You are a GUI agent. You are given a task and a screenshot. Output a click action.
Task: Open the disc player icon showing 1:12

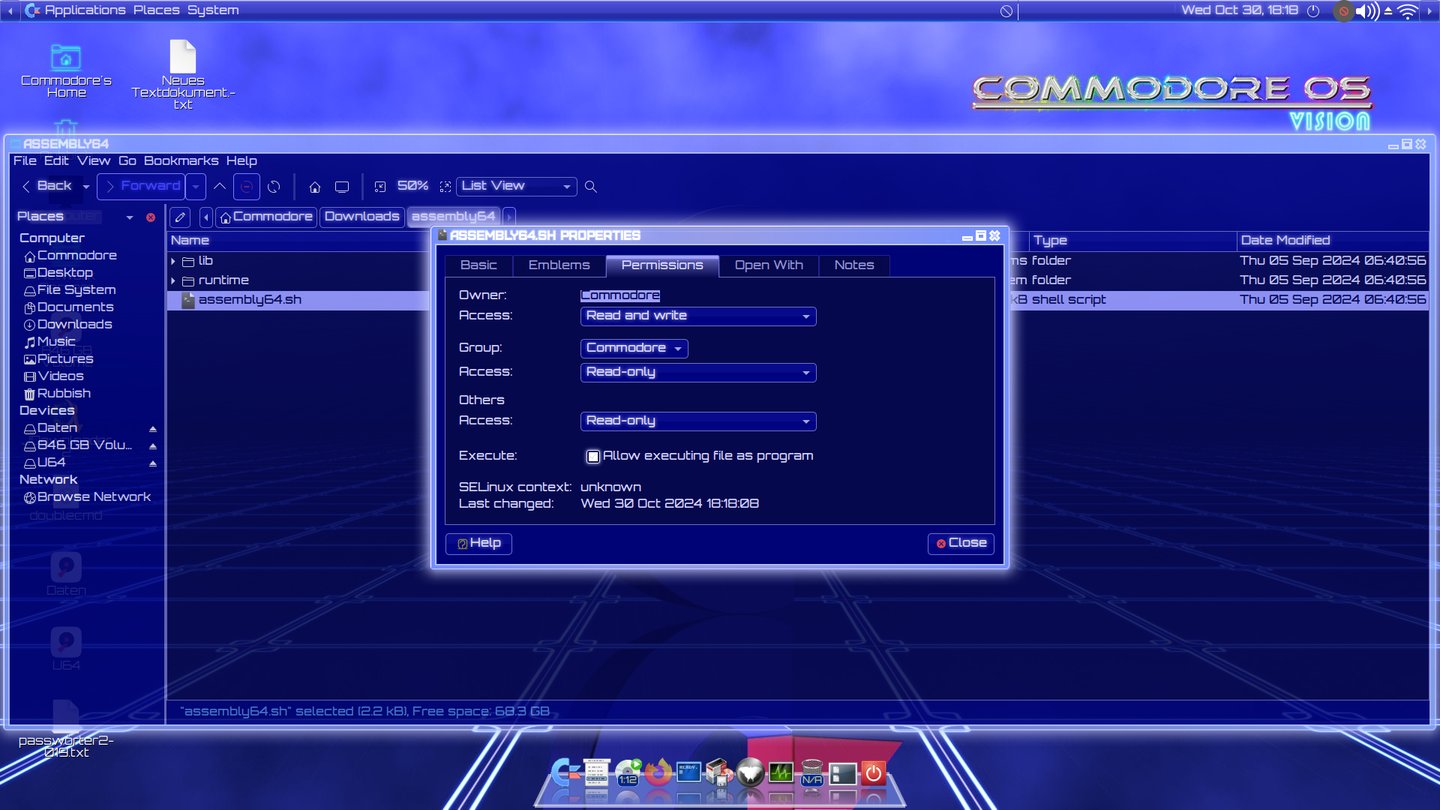(628, 772)
